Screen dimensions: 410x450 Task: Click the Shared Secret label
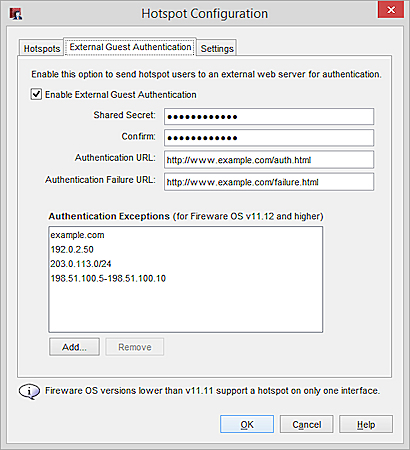[124, 115]
